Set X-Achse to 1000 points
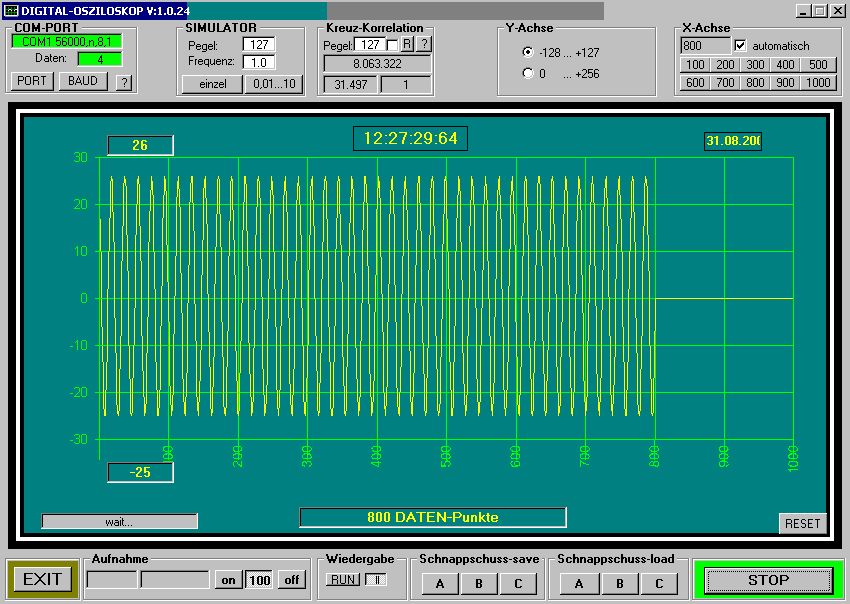The image size is (850, 604). point(818,83)
